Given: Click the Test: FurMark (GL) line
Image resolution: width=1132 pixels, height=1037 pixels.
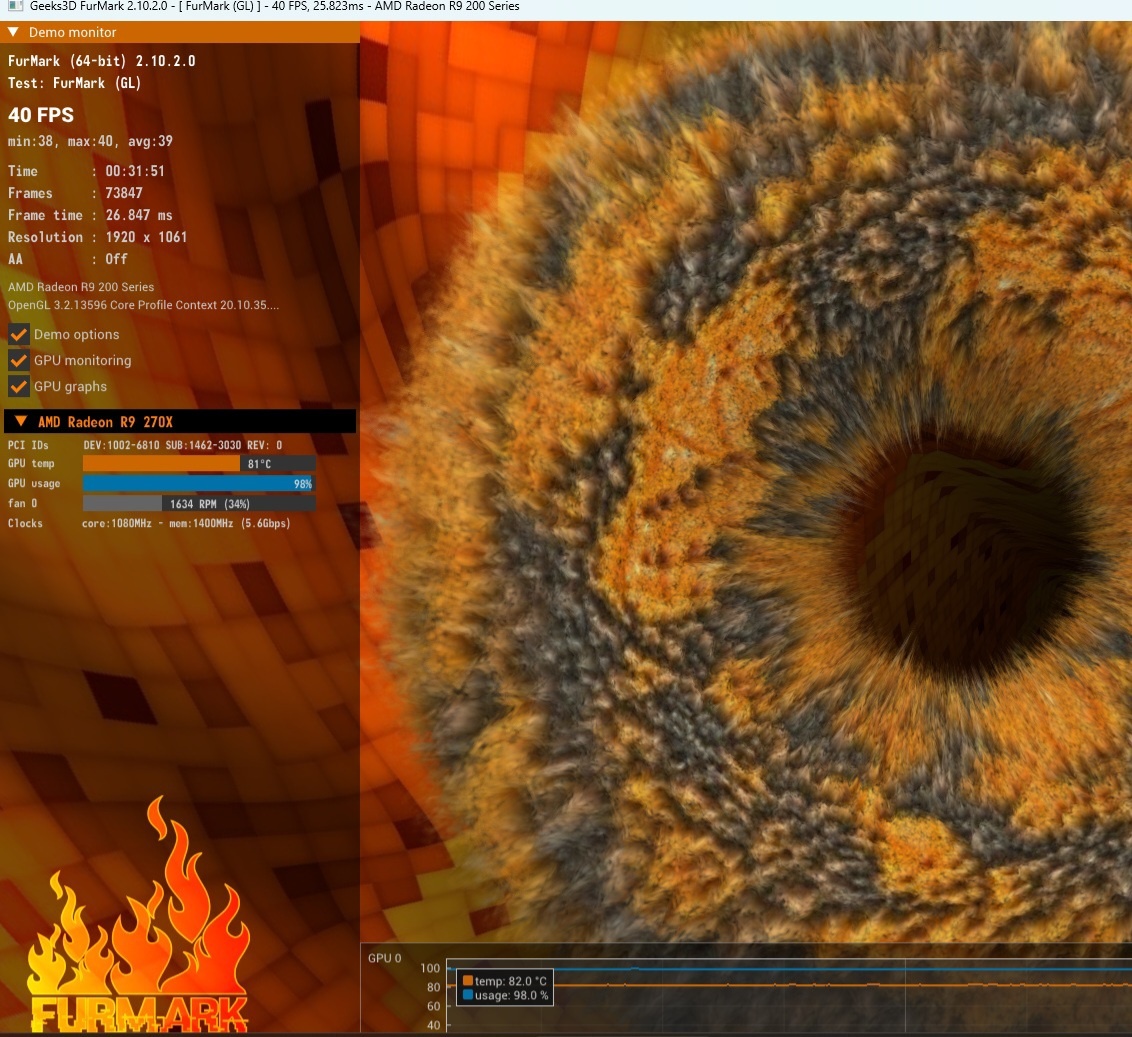Looking at the screenshot, I should (x=74, y=83).
